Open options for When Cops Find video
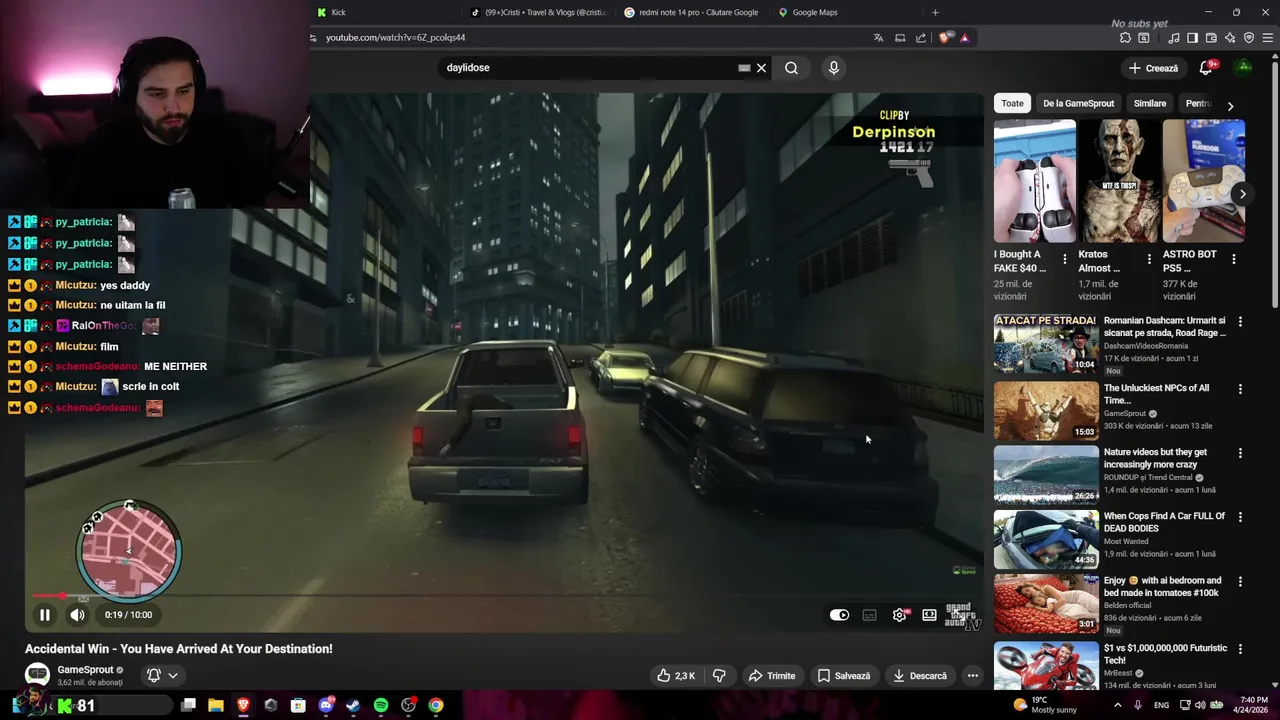The image size is (1280, 720). click(x=1240, y=517)
